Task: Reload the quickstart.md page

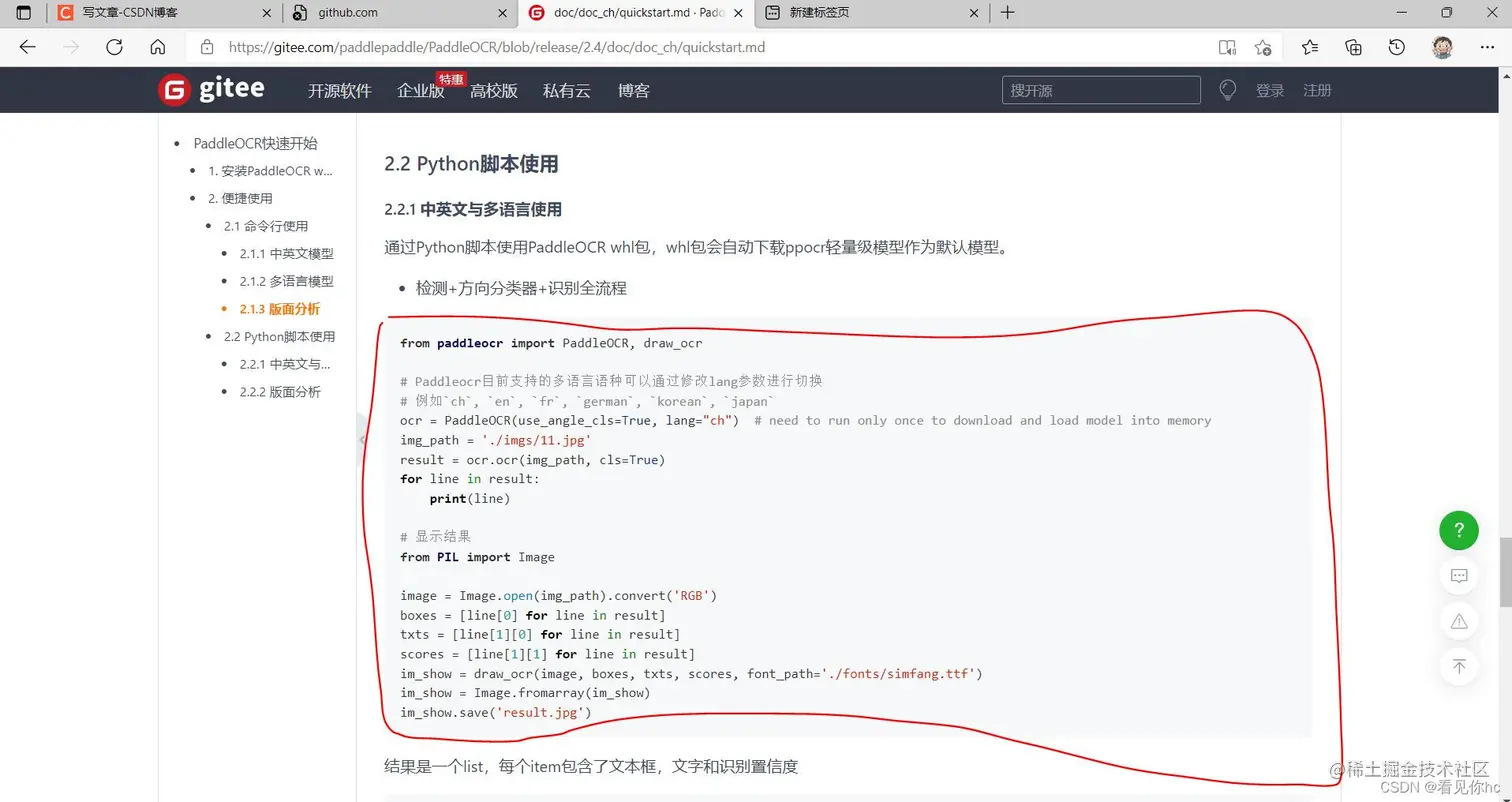Action: coord(114,47)
